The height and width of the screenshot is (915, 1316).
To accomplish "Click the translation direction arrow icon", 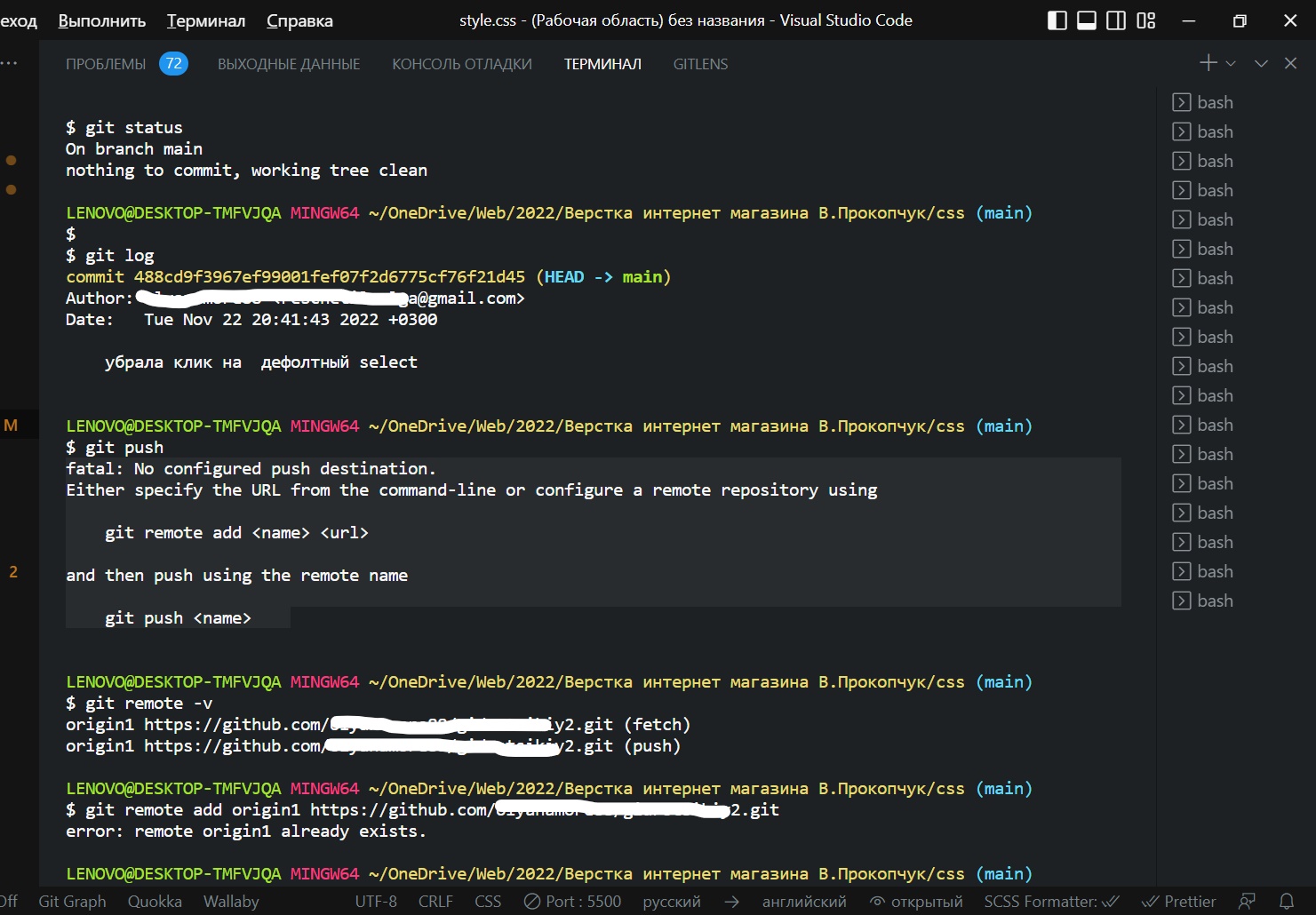I will click(731, 902).
